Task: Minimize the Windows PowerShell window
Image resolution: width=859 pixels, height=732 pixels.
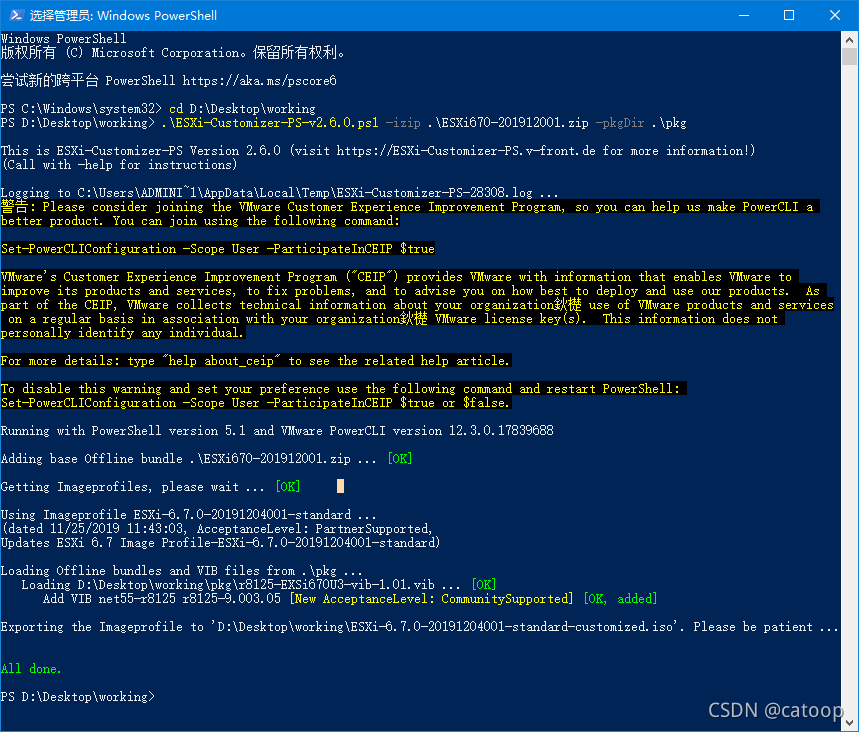Action: pyautogui.click(x=744, y=15)
